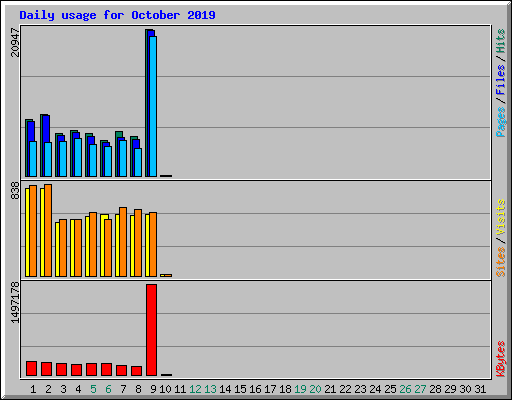Click day label 8 on the x-axis
Viewport: 512px width, 400px height.
[x=138, y=389]
